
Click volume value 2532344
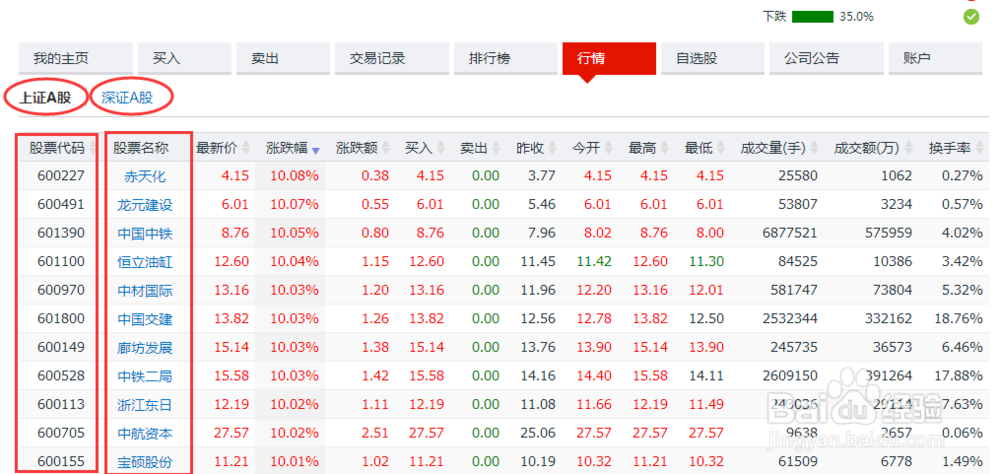point(790,318)
